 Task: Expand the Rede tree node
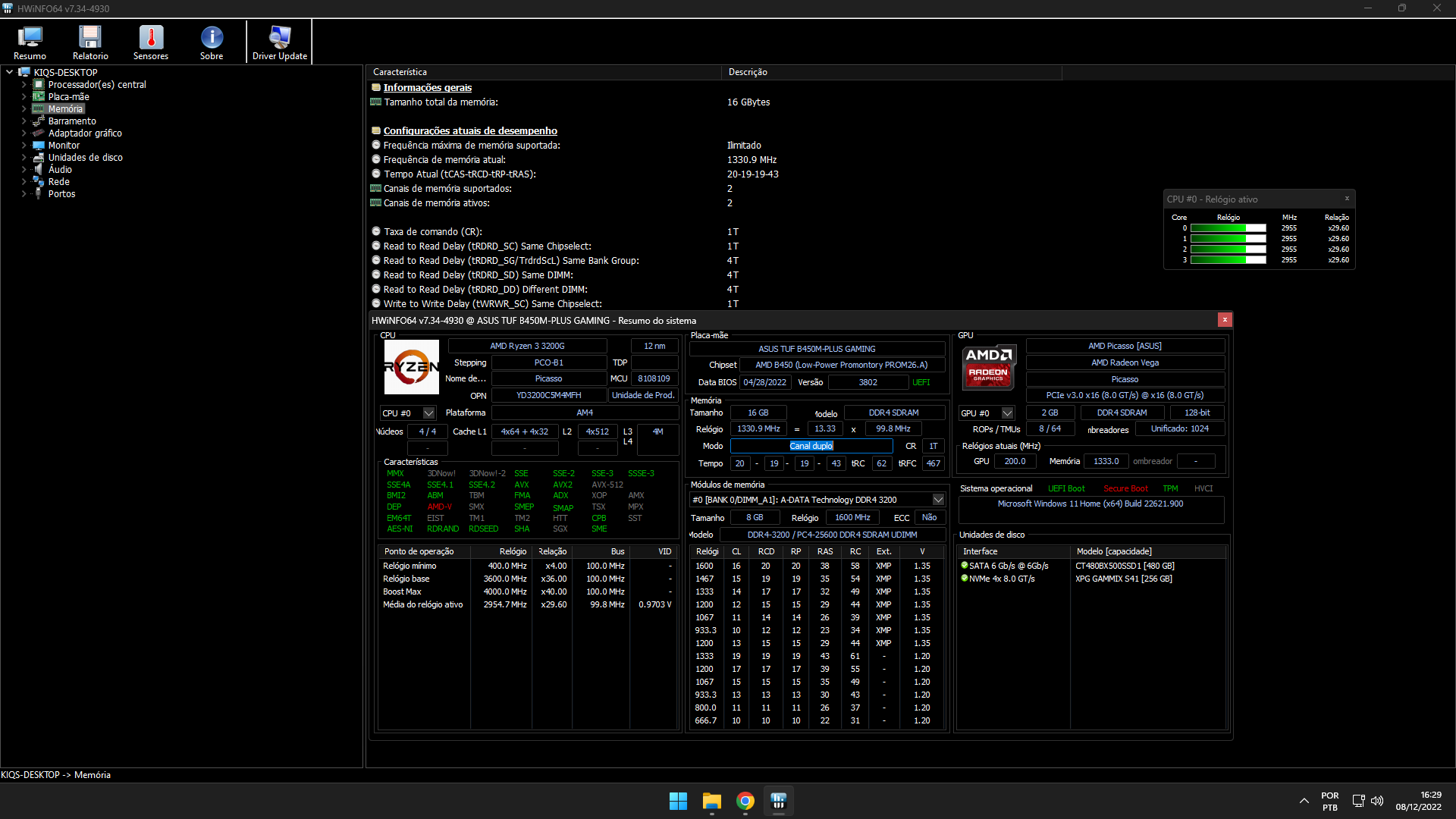coord(24,181)
